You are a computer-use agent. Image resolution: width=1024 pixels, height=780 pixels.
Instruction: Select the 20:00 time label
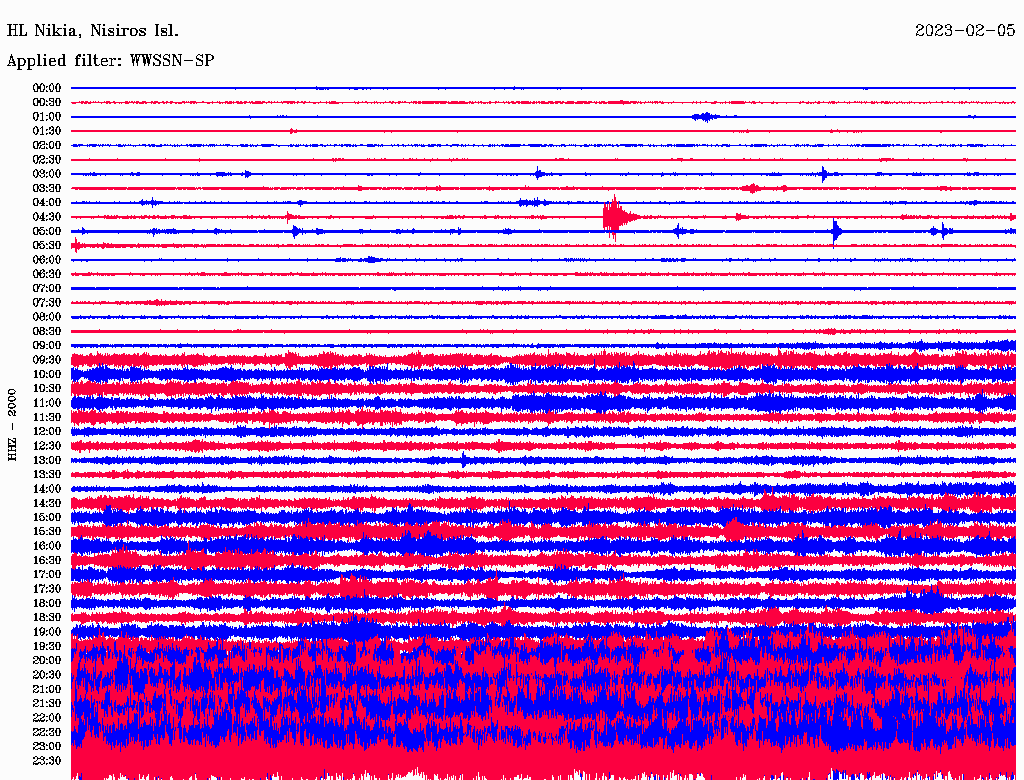46,660
